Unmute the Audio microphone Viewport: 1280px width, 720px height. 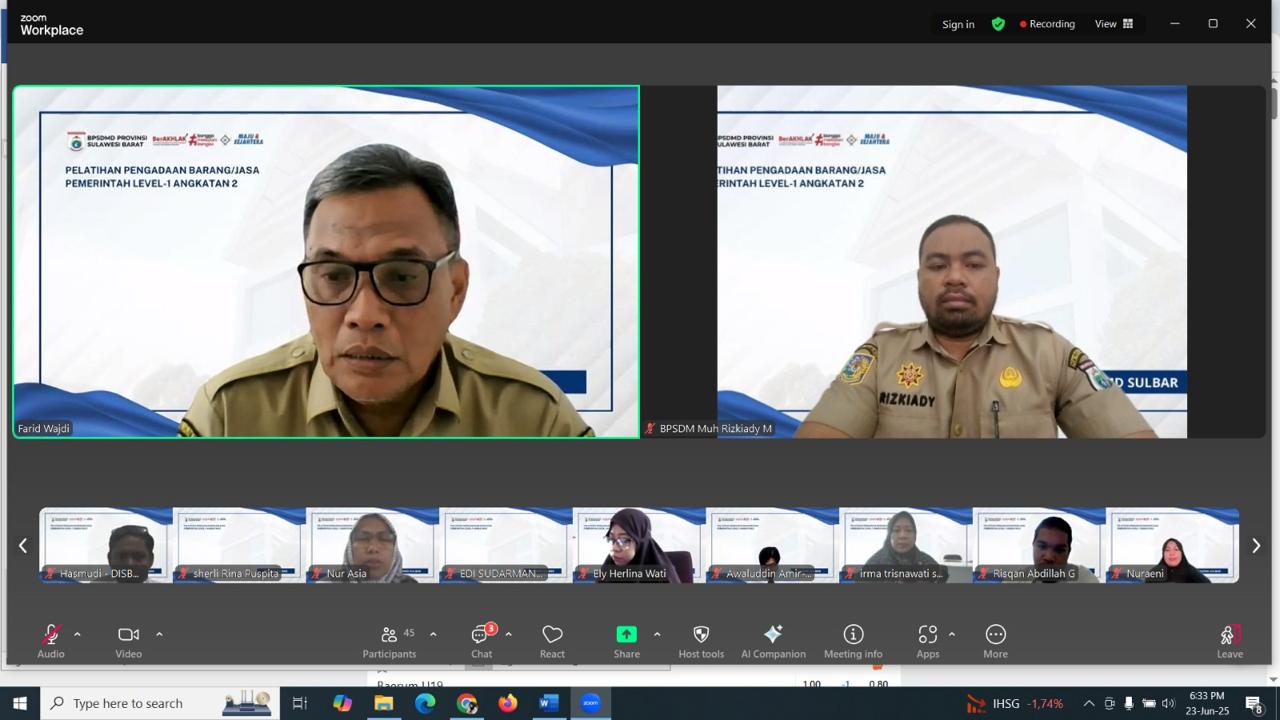50,641
